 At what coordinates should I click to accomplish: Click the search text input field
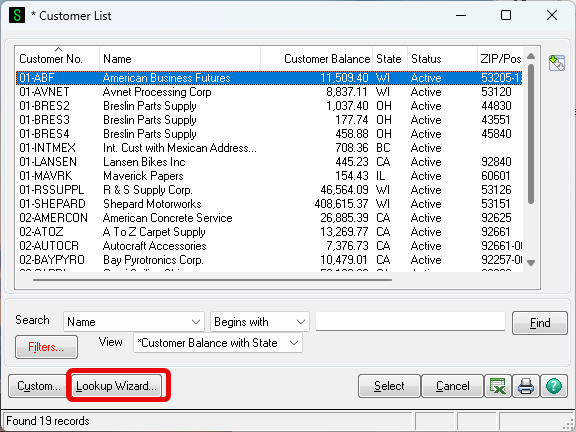410,321
